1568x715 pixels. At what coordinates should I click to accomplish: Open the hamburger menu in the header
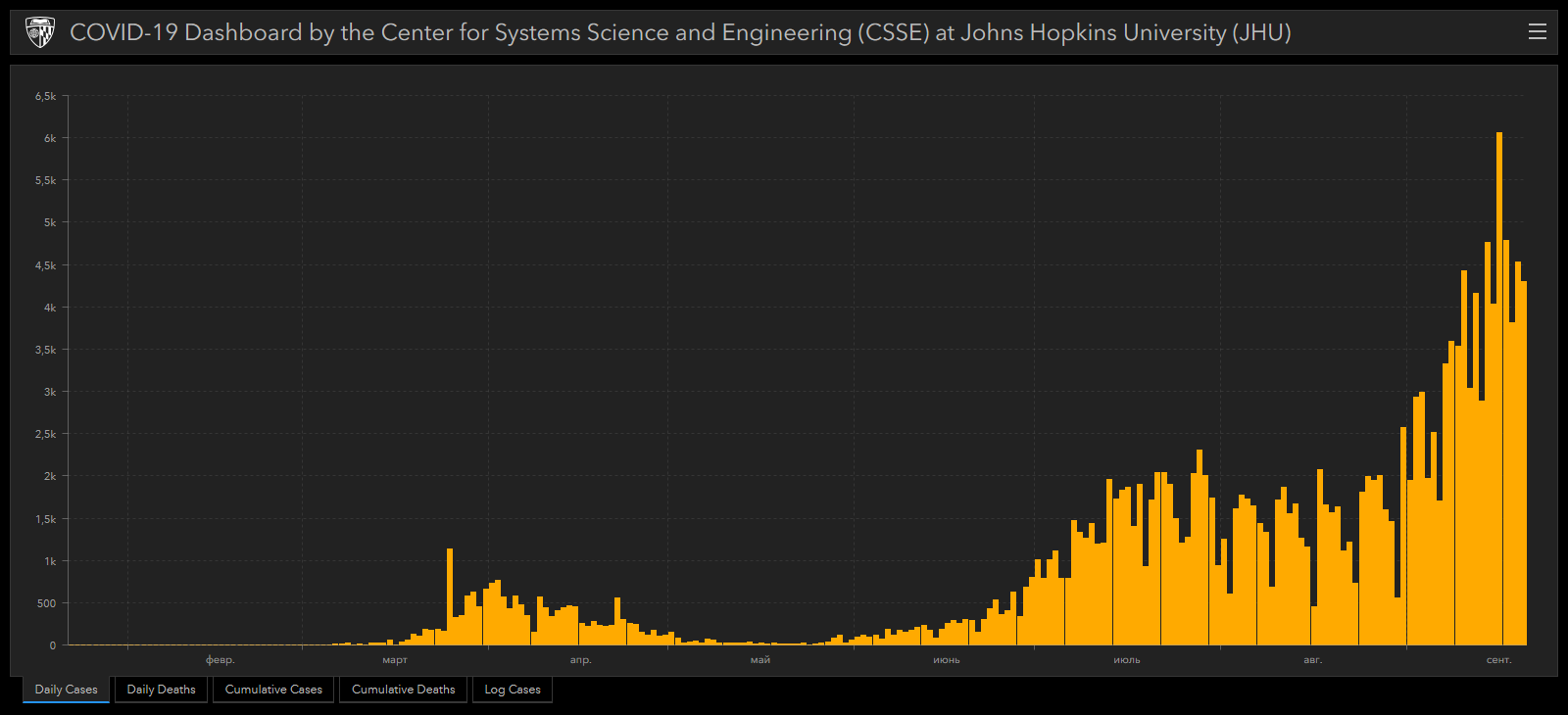click(1537, 32)
